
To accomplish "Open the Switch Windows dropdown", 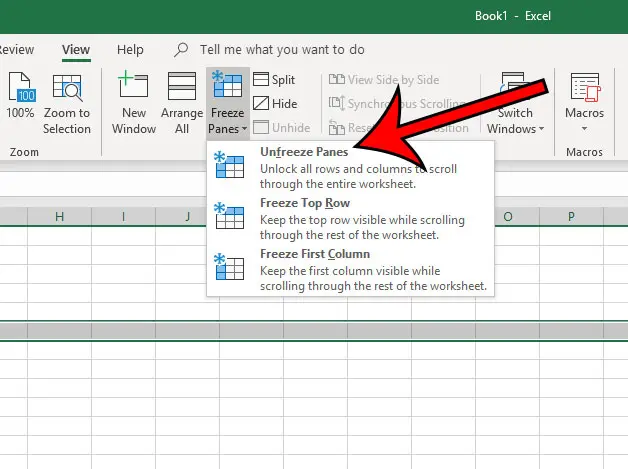I will pyautogui.click(x=516, y=128).
